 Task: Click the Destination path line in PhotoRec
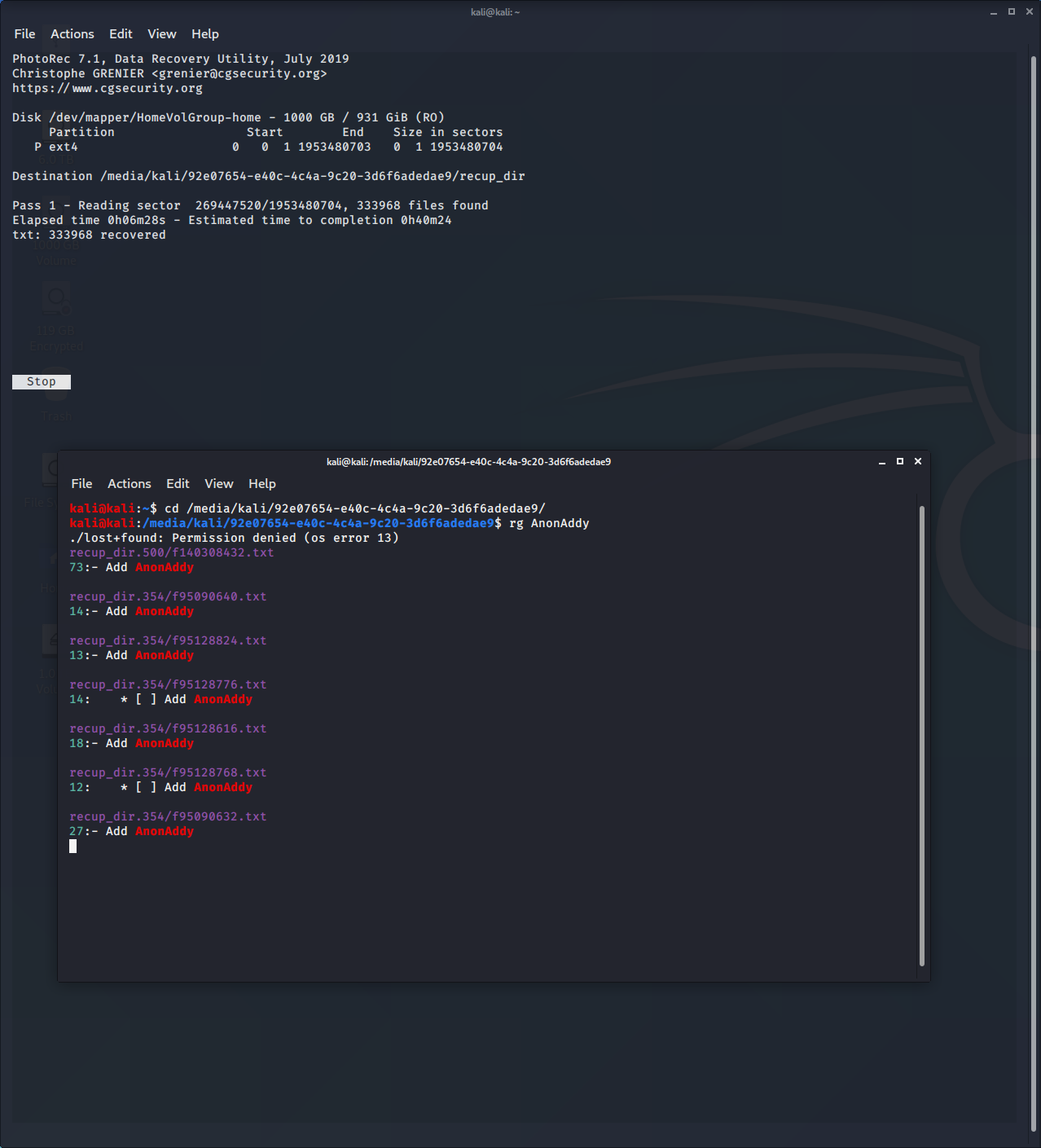(x=269, y=176)
